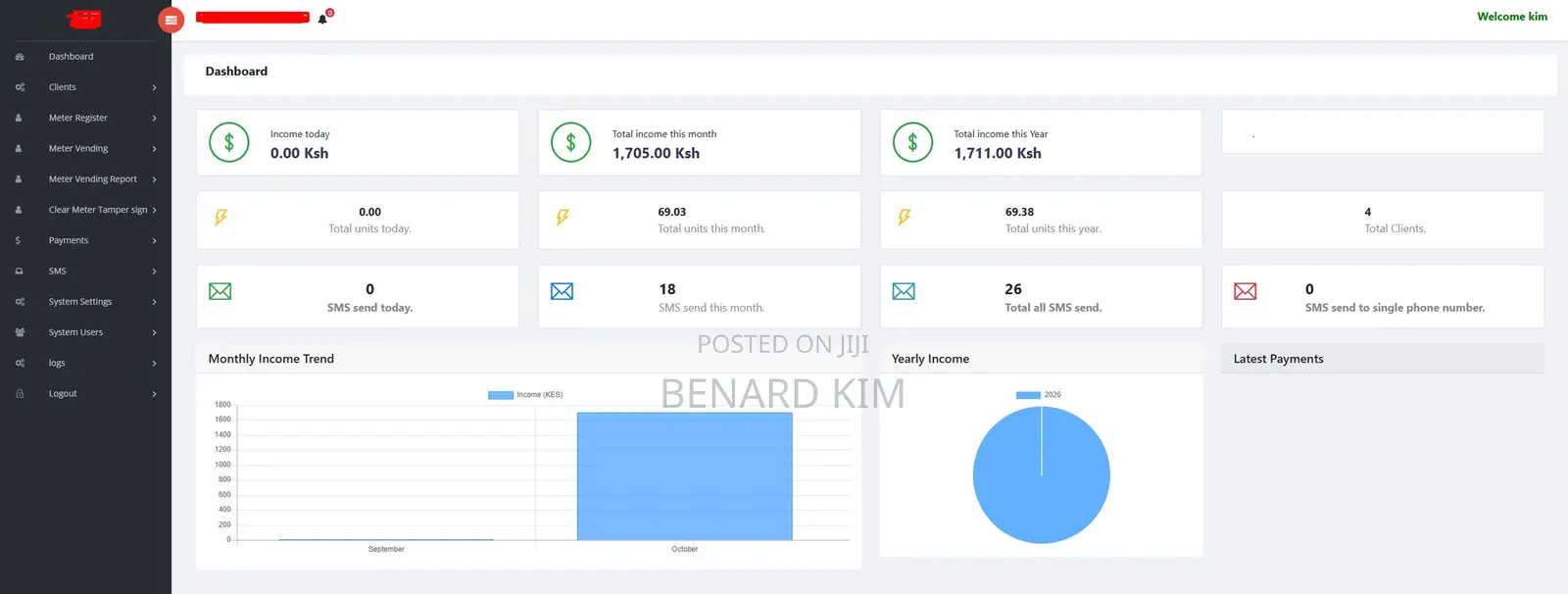Click dollar icon on Income today card

coord(229,143)
